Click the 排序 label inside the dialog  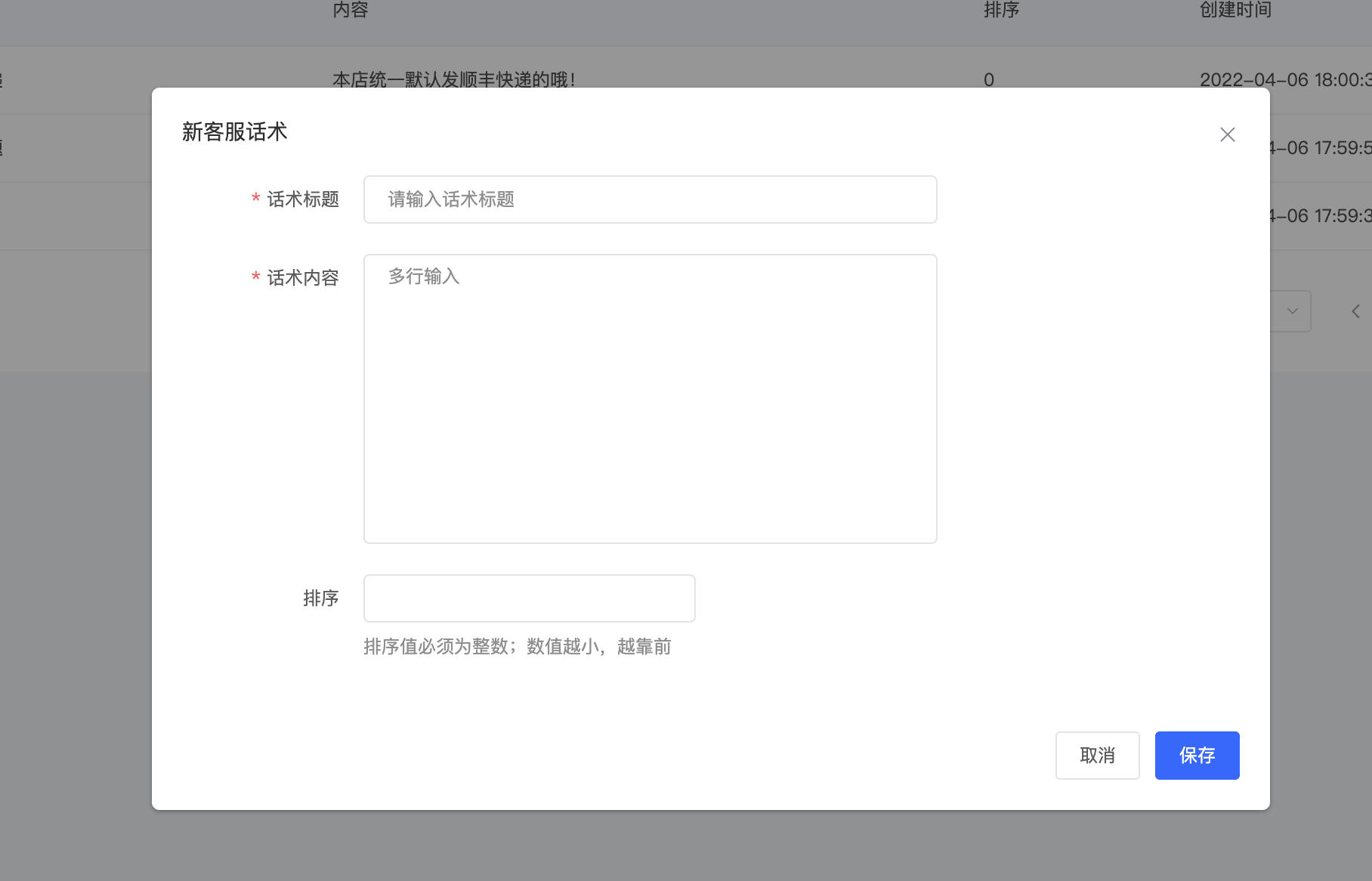tap(320, 598)
